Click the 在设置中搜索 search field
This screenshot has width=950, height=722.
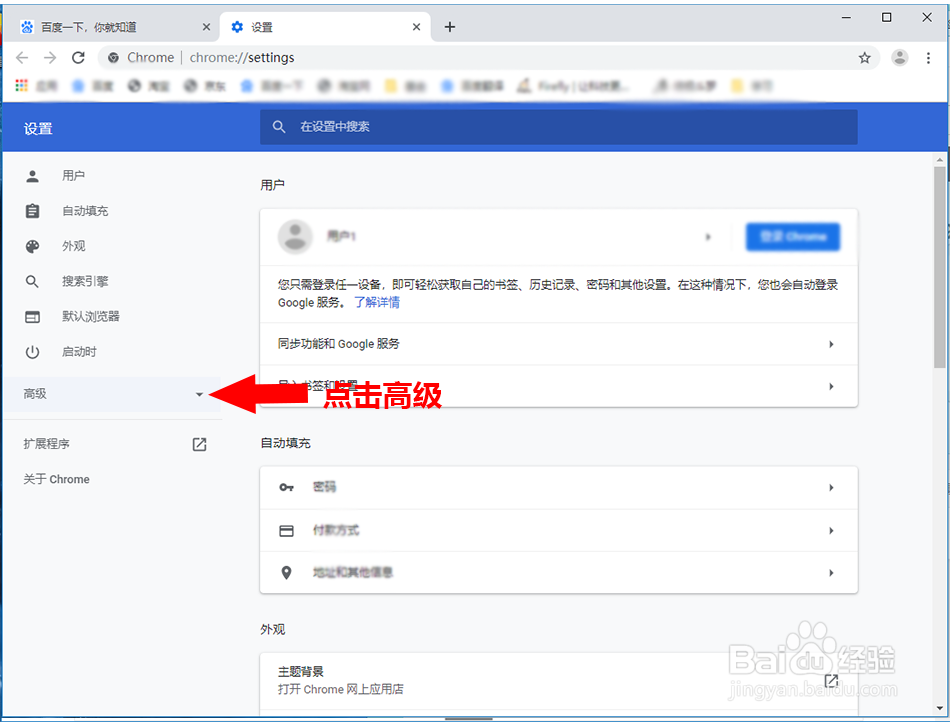pyautogui.click(x=559, y=127)
